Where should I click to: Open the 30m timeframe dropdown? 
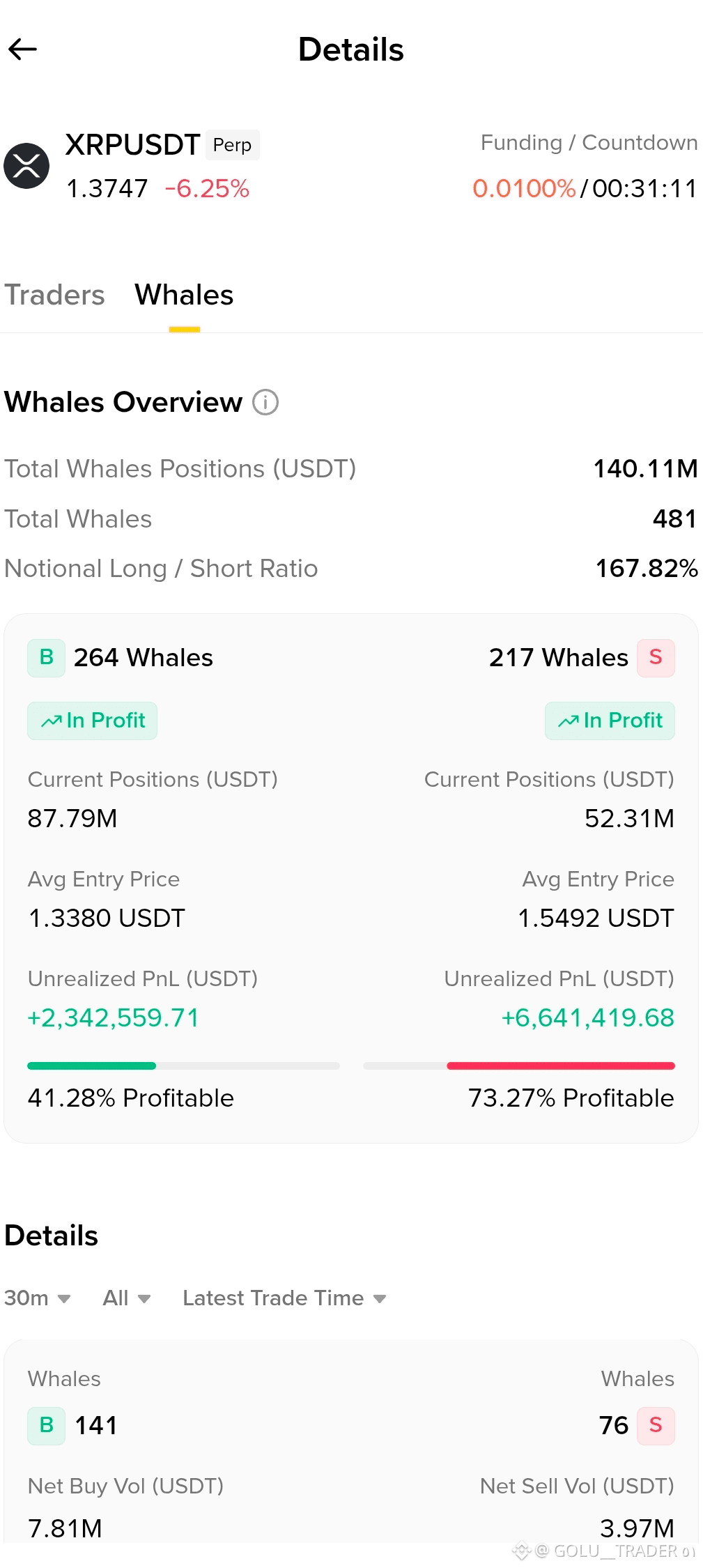(38, 1298)
